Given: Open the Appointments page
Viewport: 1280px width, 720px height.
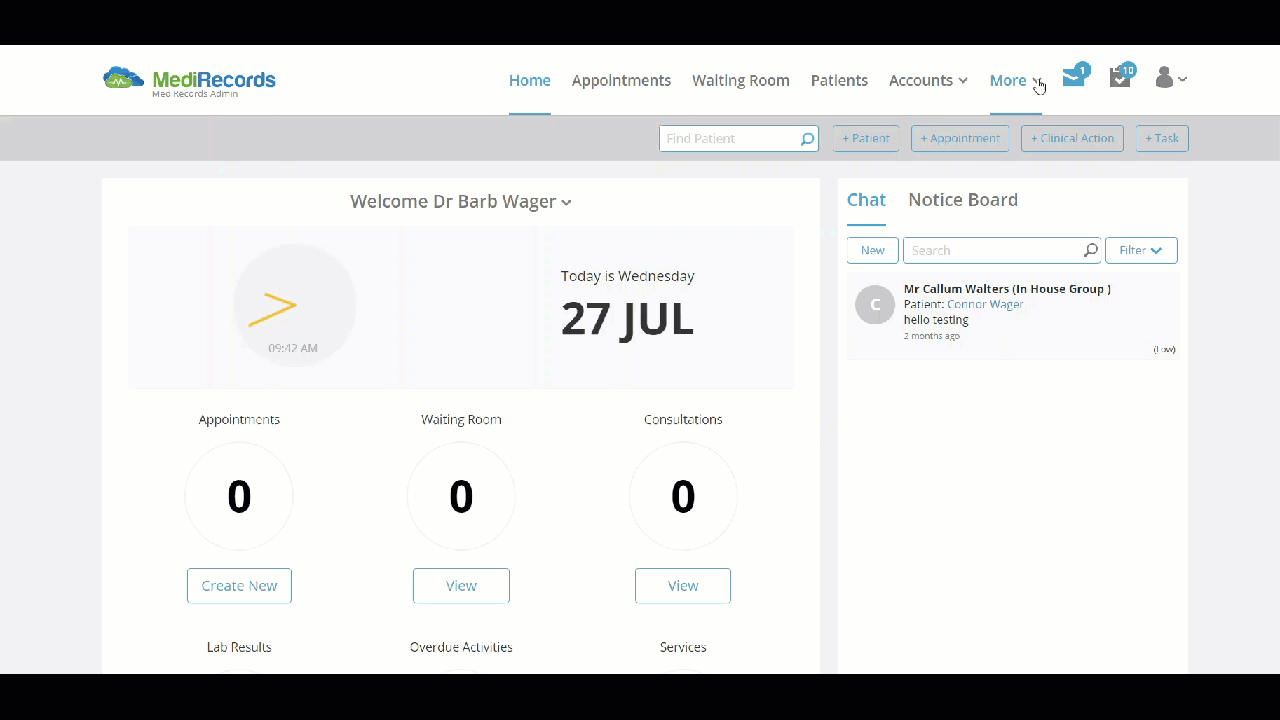Looking at the screenshot, I should tap(621, 80).
